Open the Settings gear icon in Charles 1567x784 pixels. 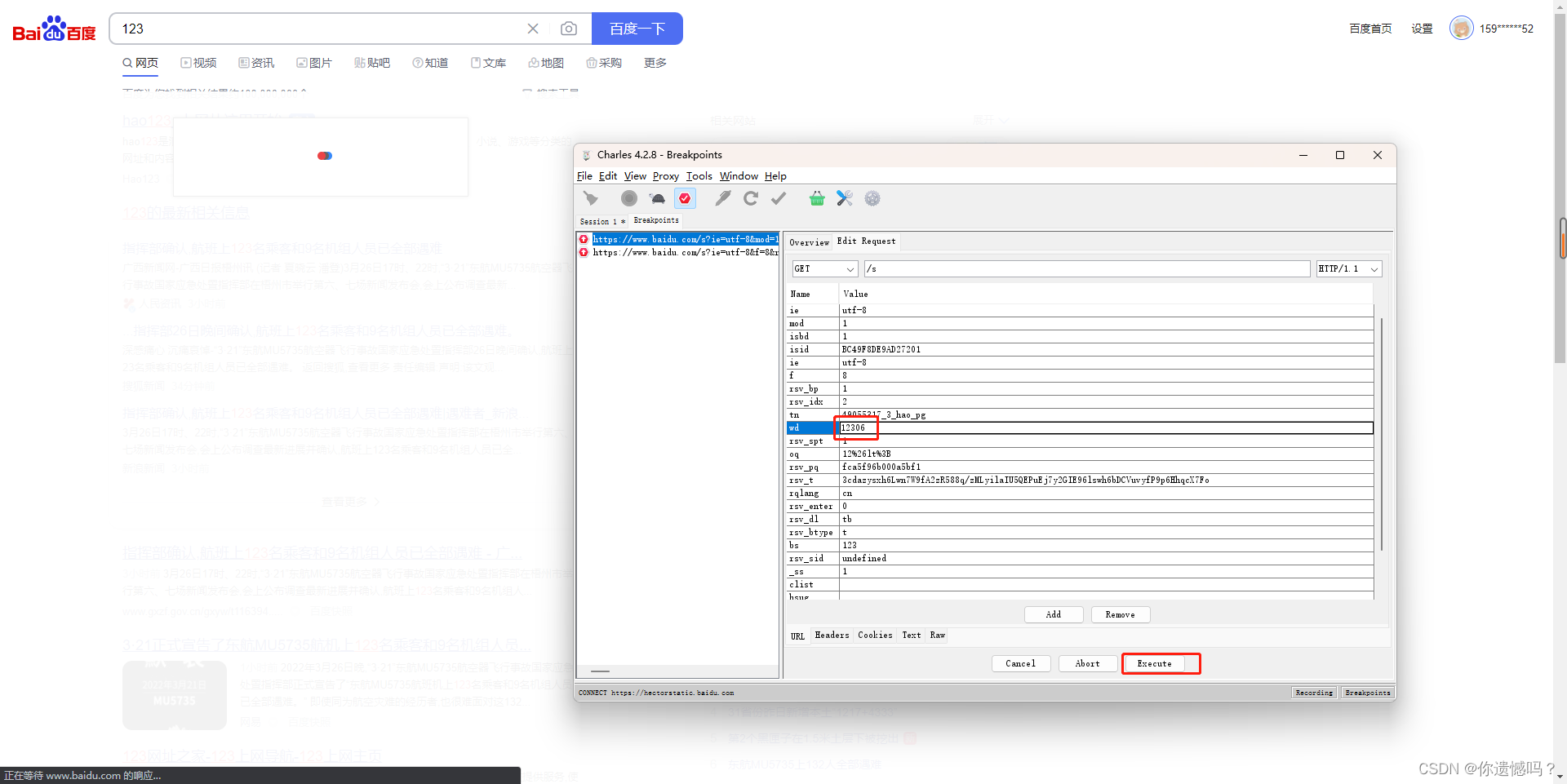click(872, 198)
